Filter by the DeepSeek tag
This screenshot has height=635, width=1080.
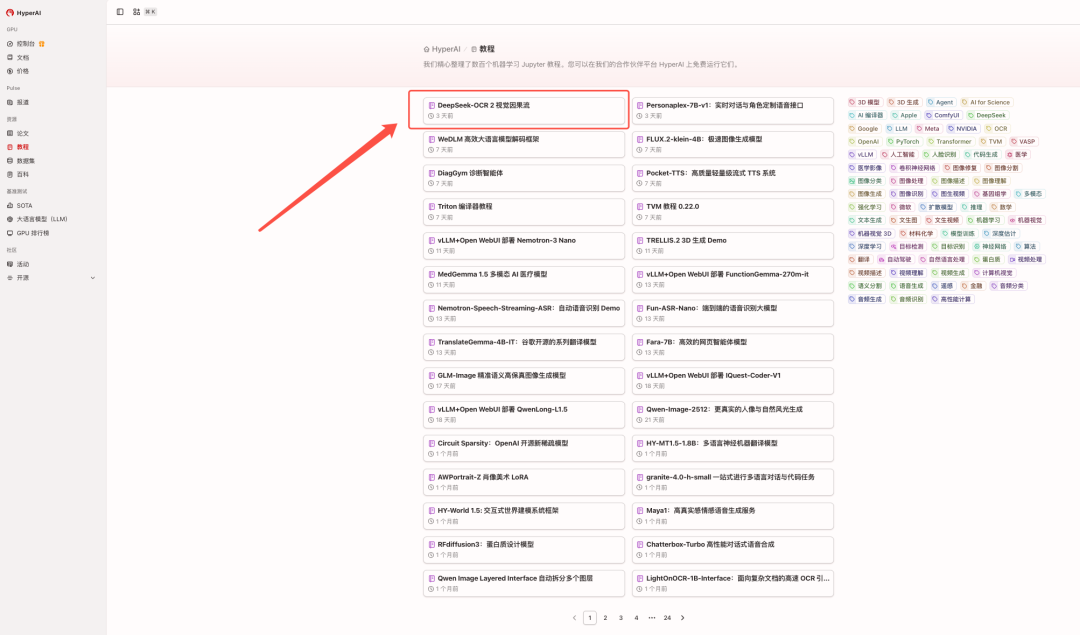[987, 115]
